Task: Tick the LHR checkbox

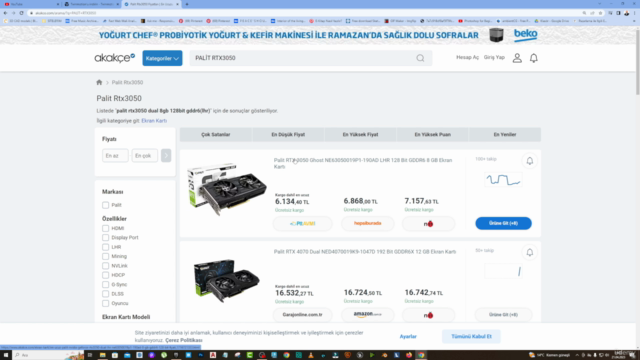Action: click(106, 247)
